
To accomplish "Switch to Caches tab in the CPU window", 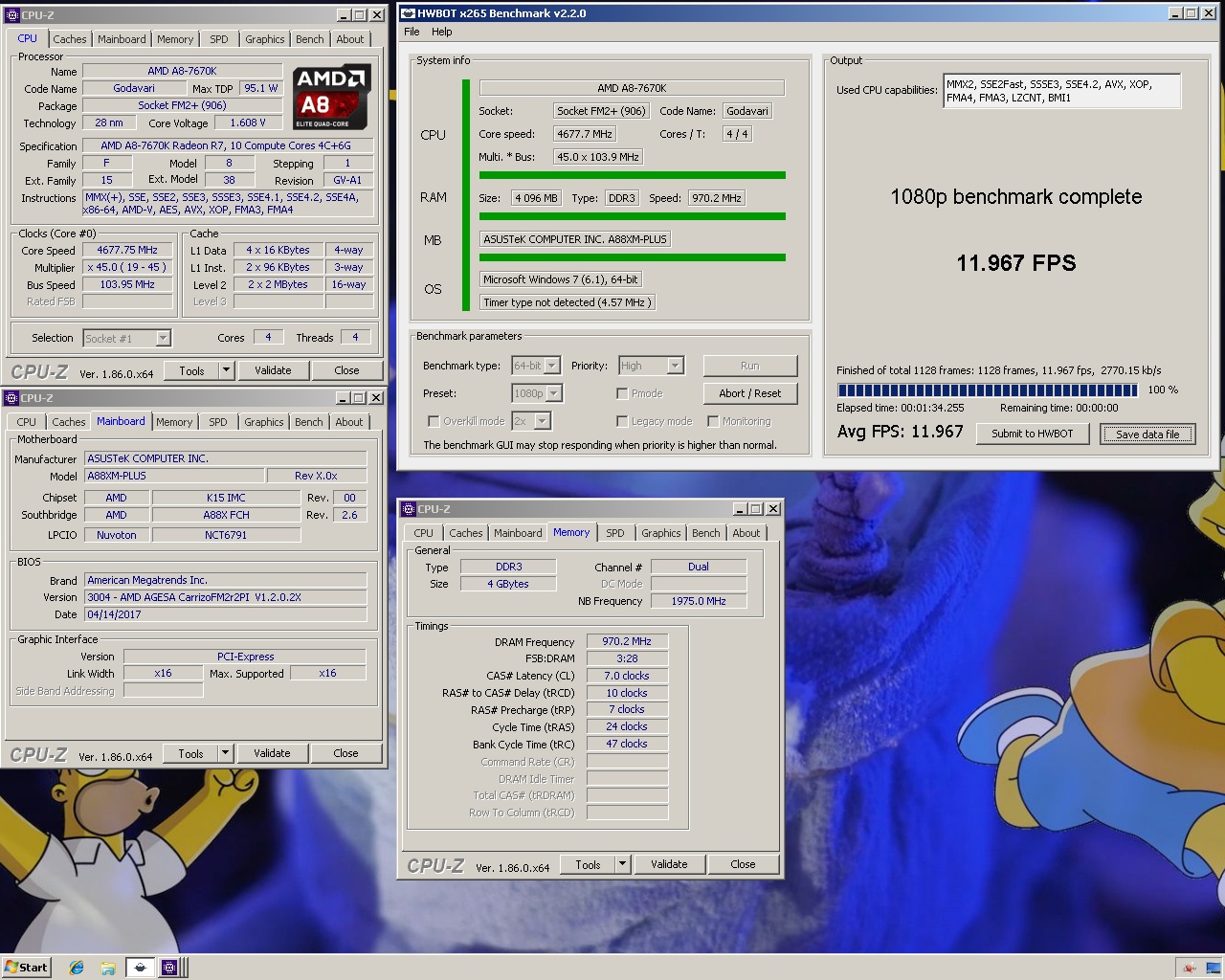I will click(x=70, y=39).
